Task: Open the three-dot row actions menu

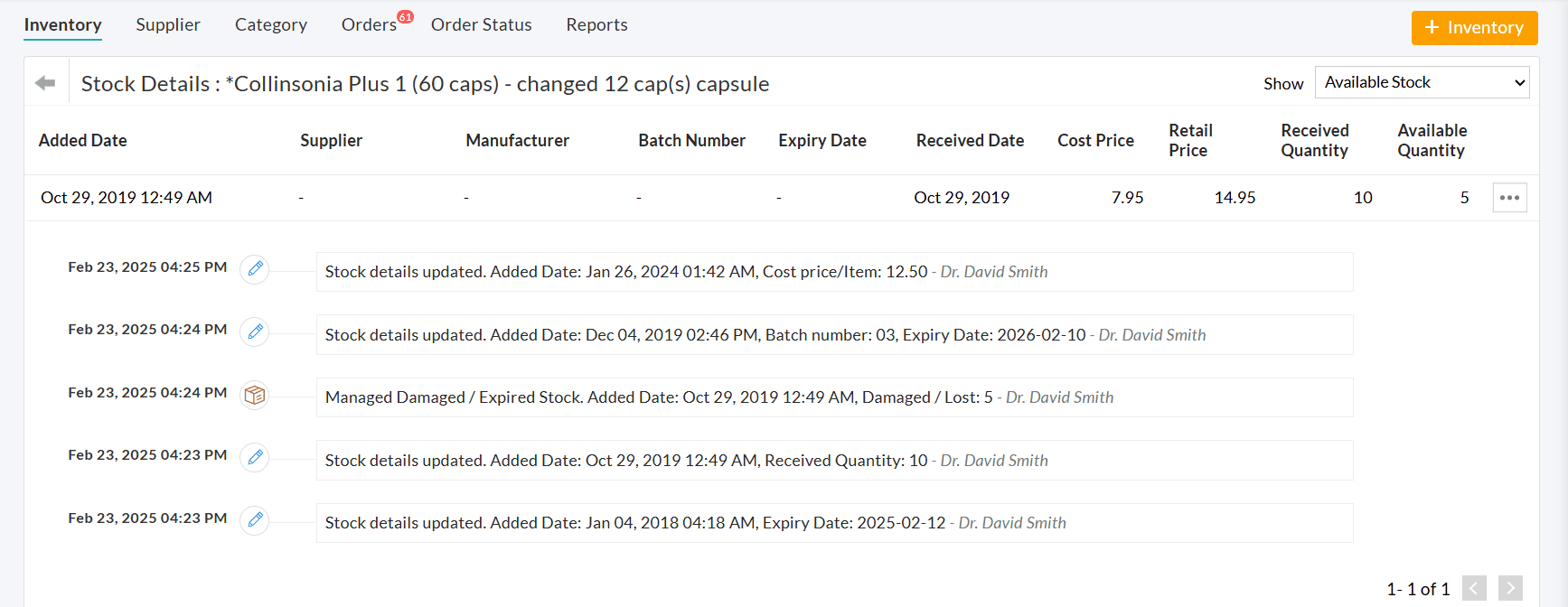Action: pyautogui.click(x=1509, y=198)
